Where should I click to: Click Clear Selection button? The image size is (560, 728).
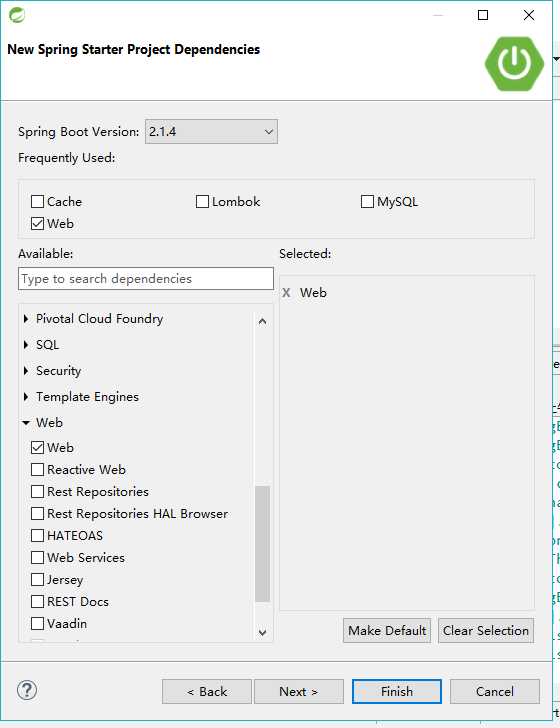click(486, 630)
